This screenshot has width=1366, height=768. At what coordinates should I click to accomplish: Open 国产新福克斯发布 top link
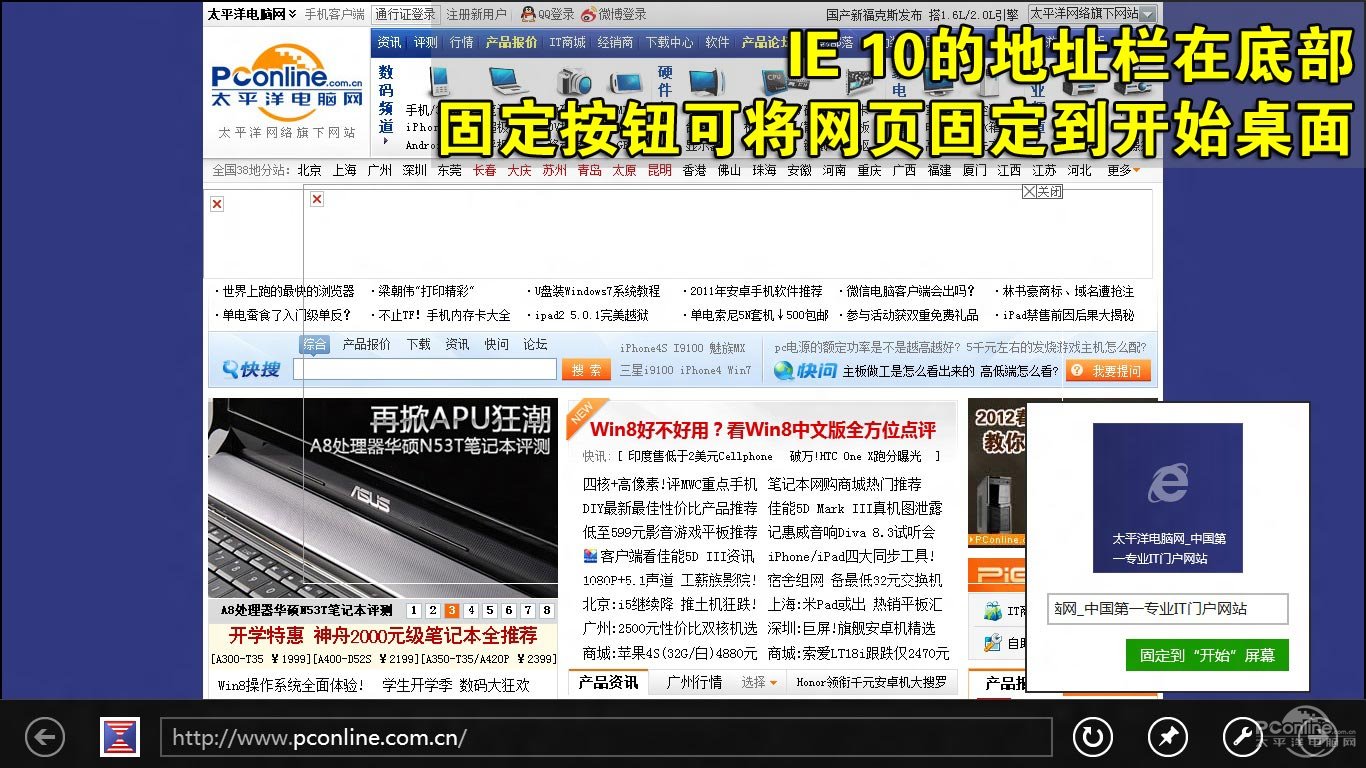point(874,14)
